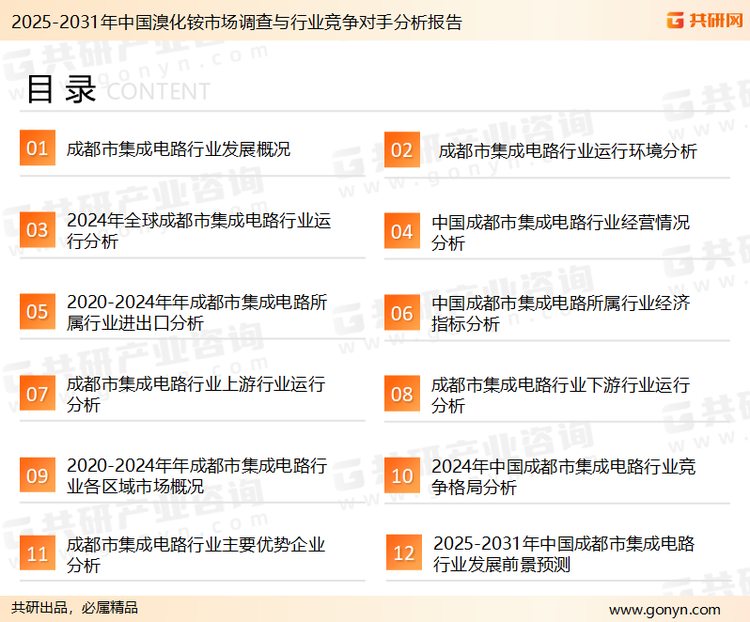The height and width of the screenshot is (622, 750).
Task: Select 行业发展前景预测 entry
Action: (x=563, y=554)
